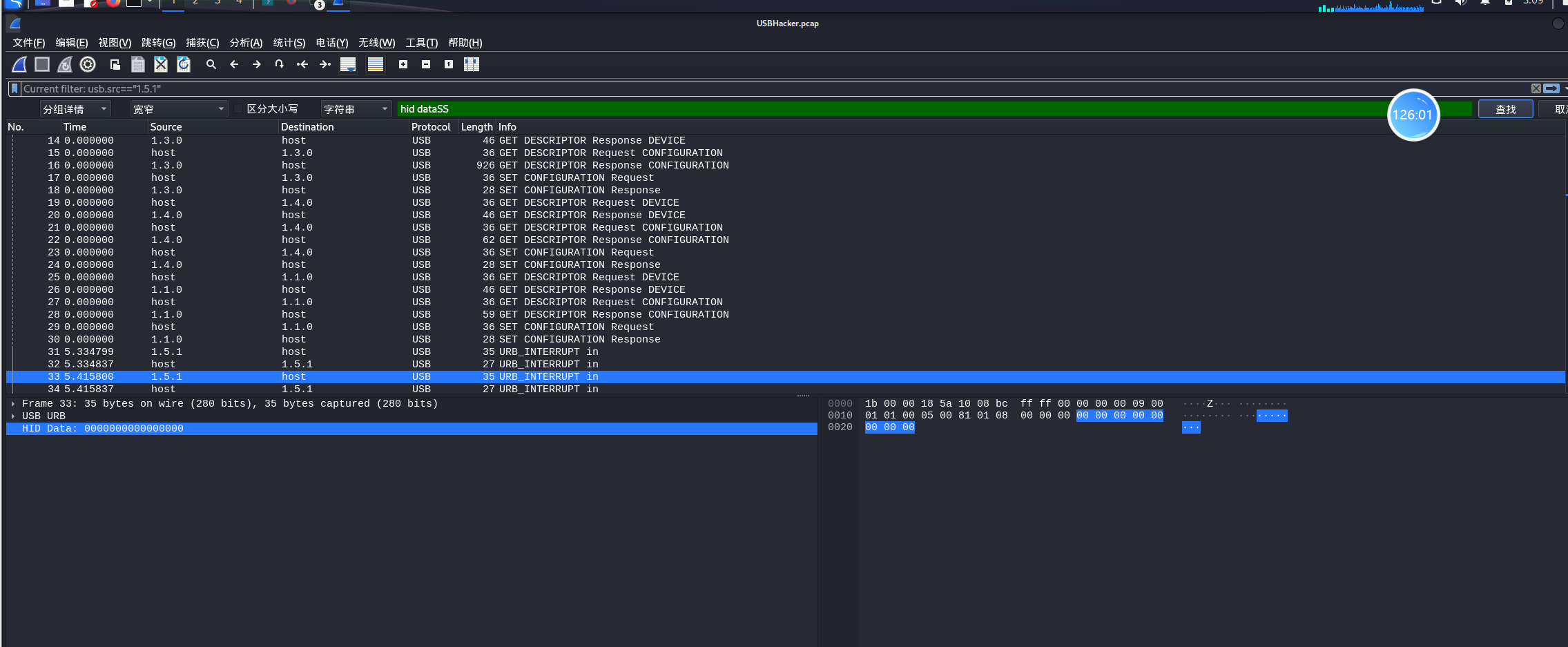Close this capture file
Viewport: 1568px width, 647px height.
tap(161, 64)
